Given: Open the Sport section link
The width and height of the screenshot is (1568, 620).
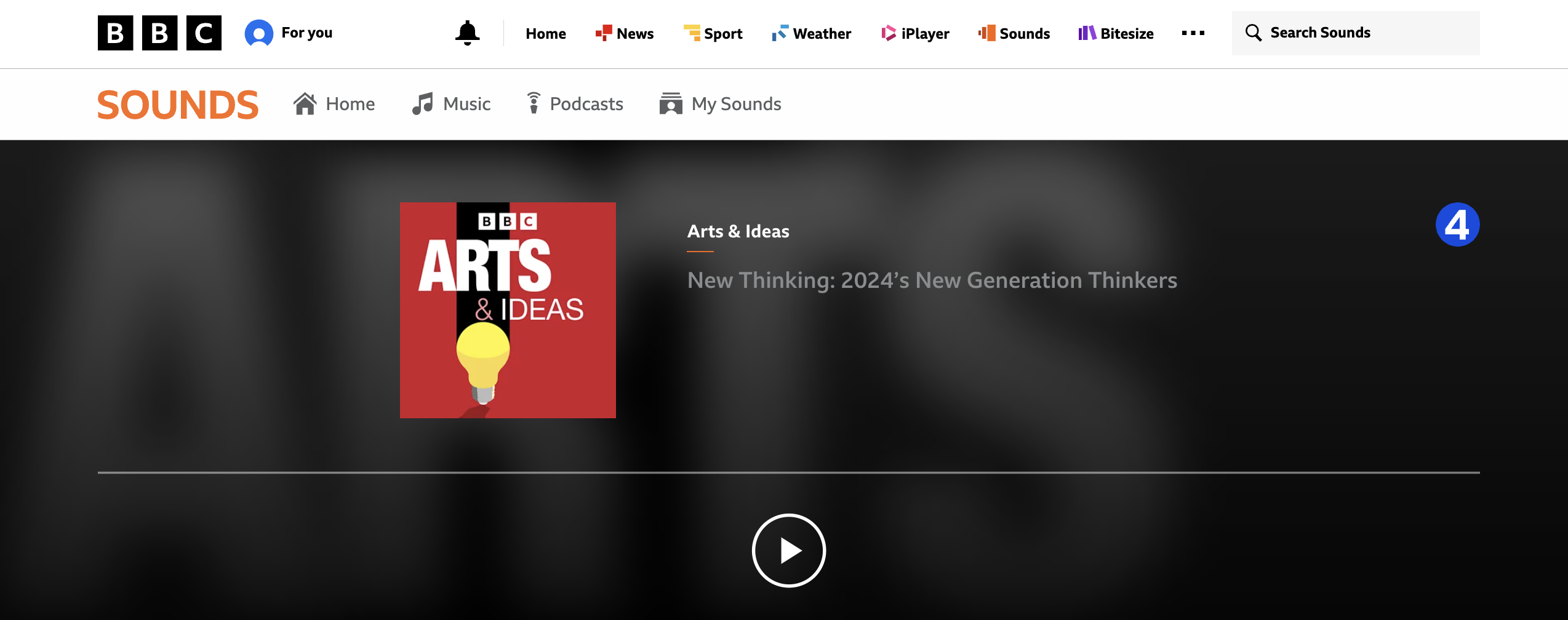Looking at the screenshot, I should pos(723,34).
